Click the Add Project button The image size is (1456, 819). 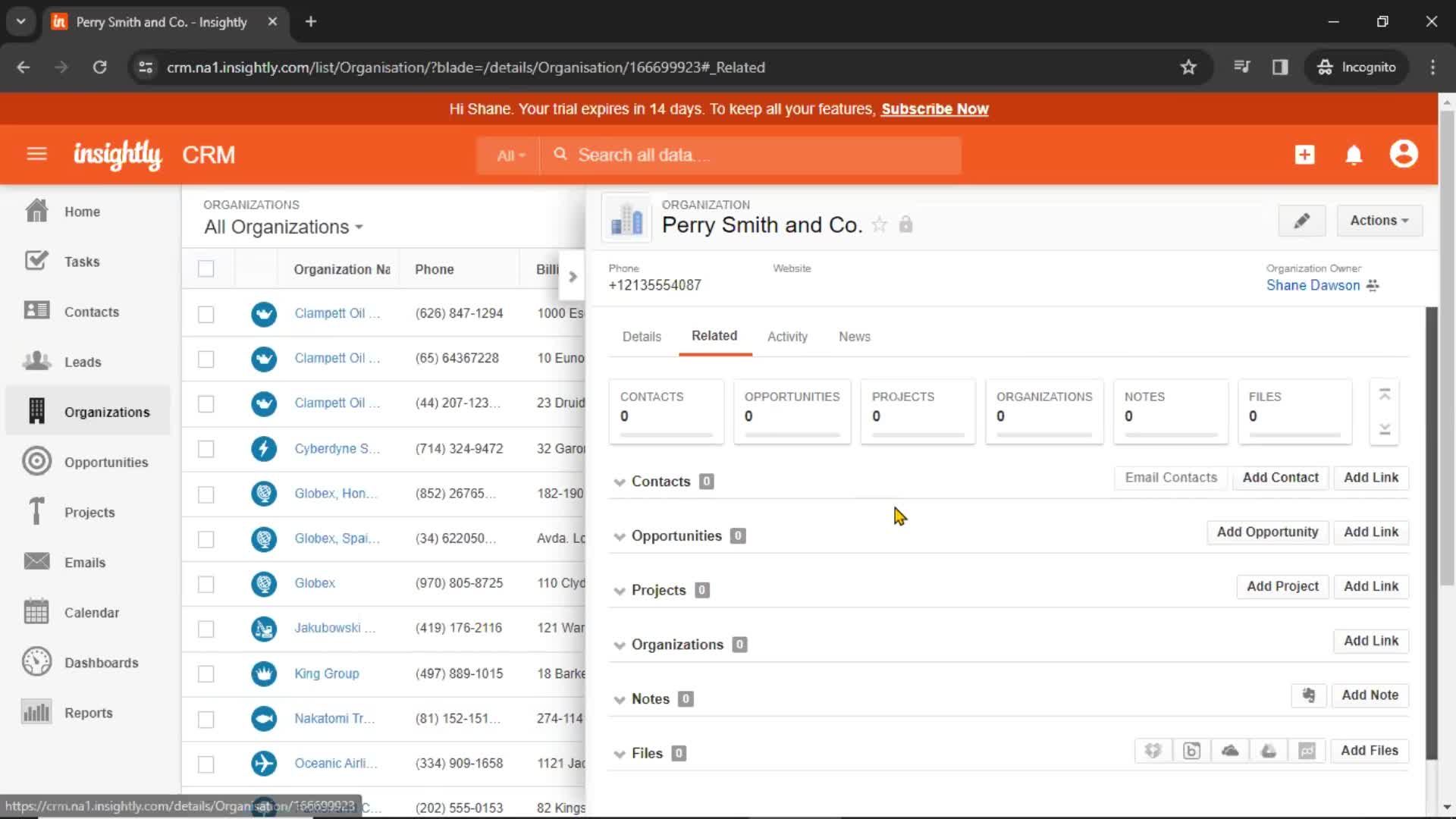1282,587
